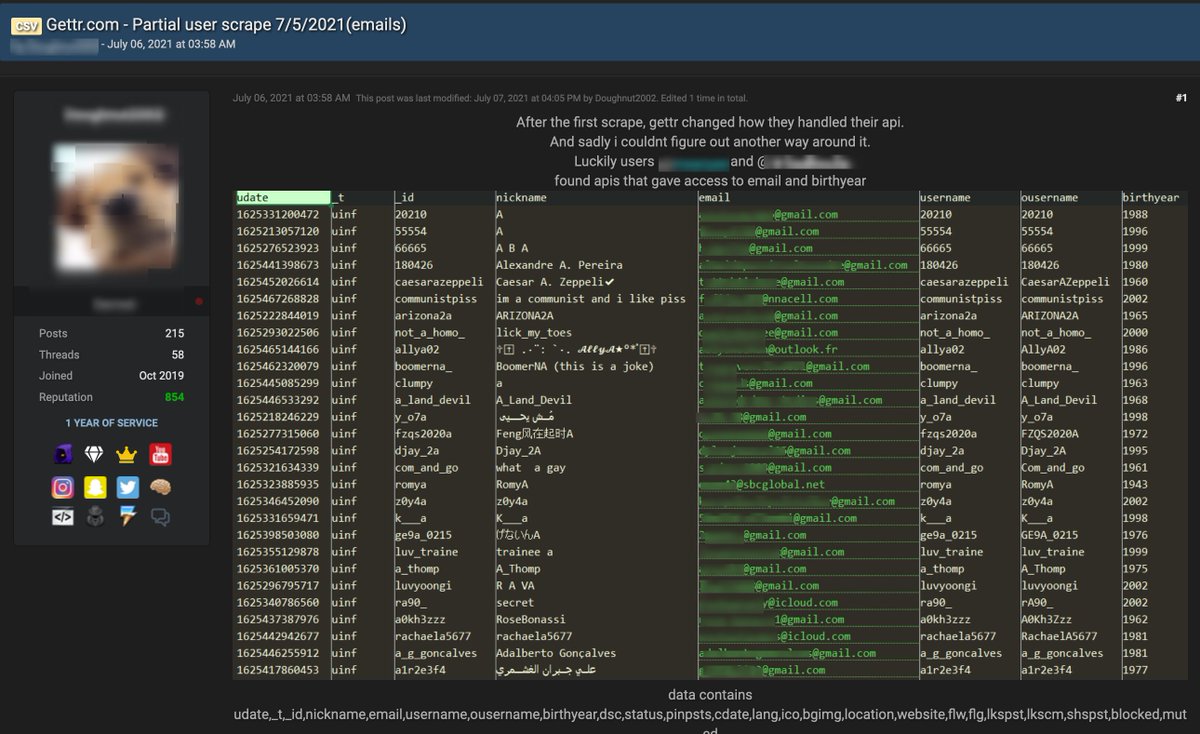This screenshot has width=1200, height=734.
Task: Click the yellow csv tag icon
Action: coord(26,25)
